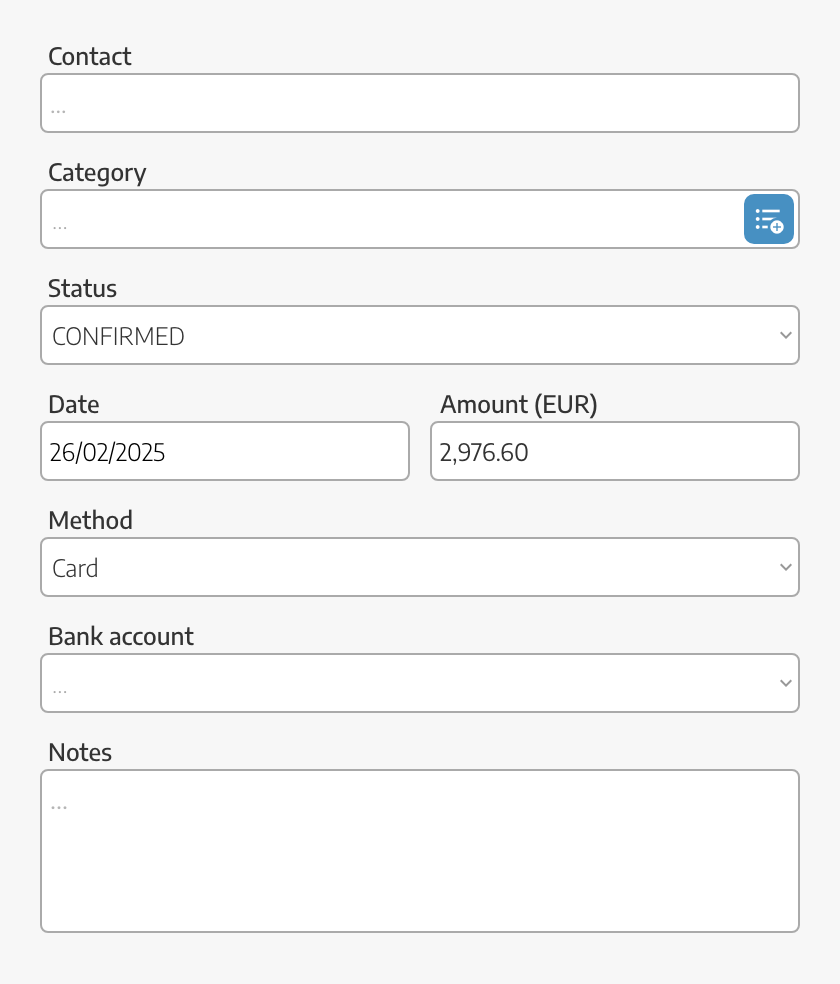The image size is (840, 984).
Task: Click into the Category text field
Action: pyautogui.click(x=392, y=219)
